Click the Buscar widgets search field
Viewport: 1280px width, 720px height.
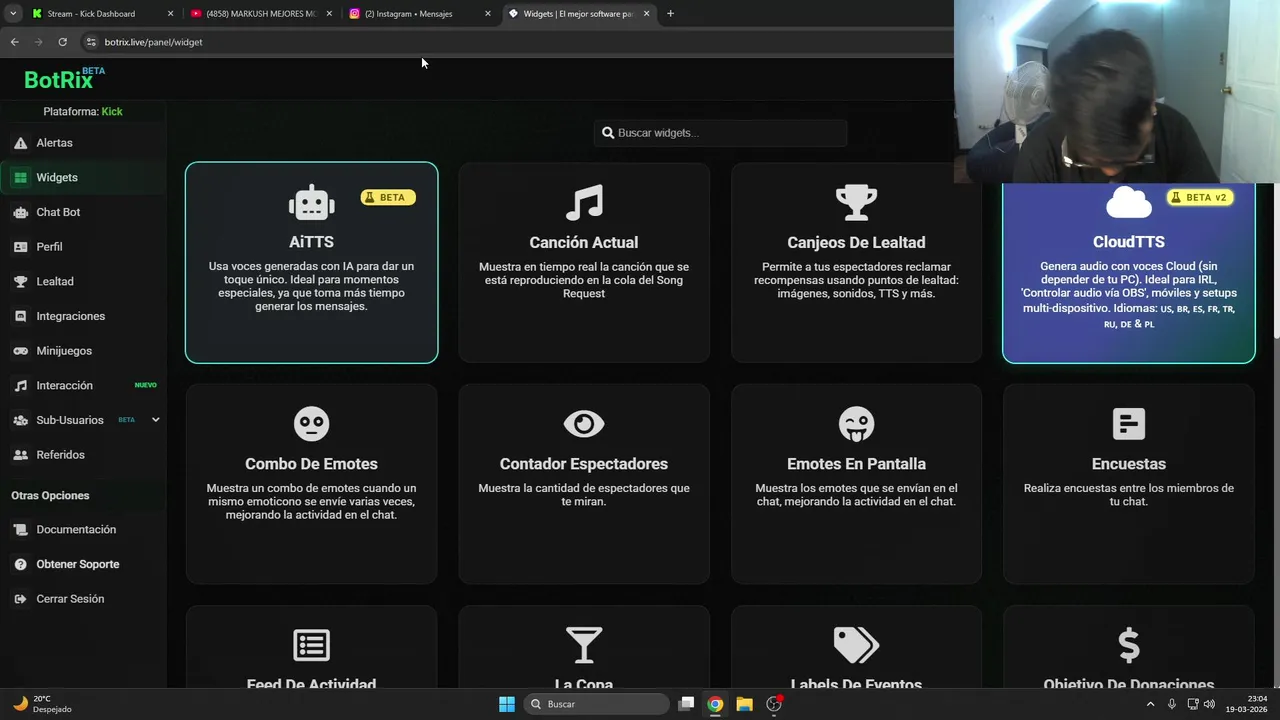[x=720, y=133]
